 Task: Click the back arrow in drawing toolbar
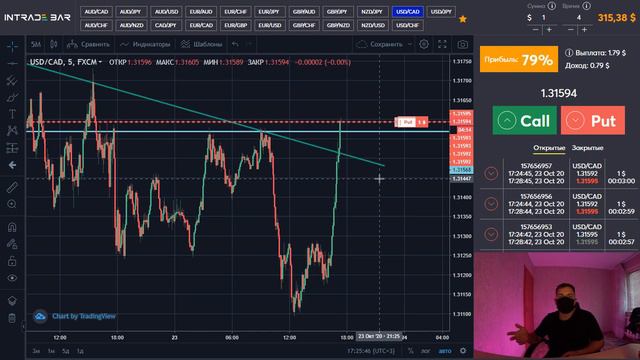pos(12,165)
